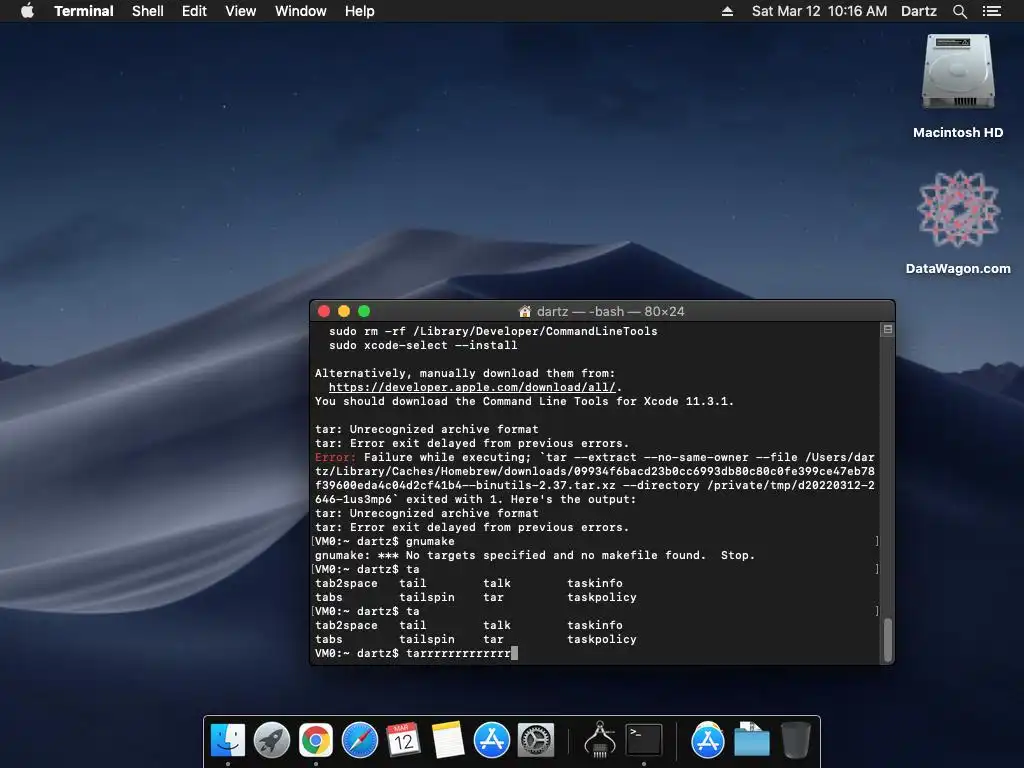1024x768 pixels.
Task: Click 'Alternatively, manually download them from:' line
Action: click(x=465, y=374)
